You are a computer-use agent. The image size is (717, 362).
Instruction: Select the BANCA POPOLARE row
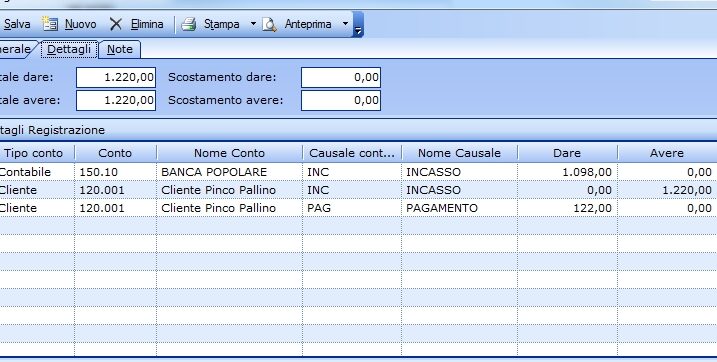[x=358, y=172]
